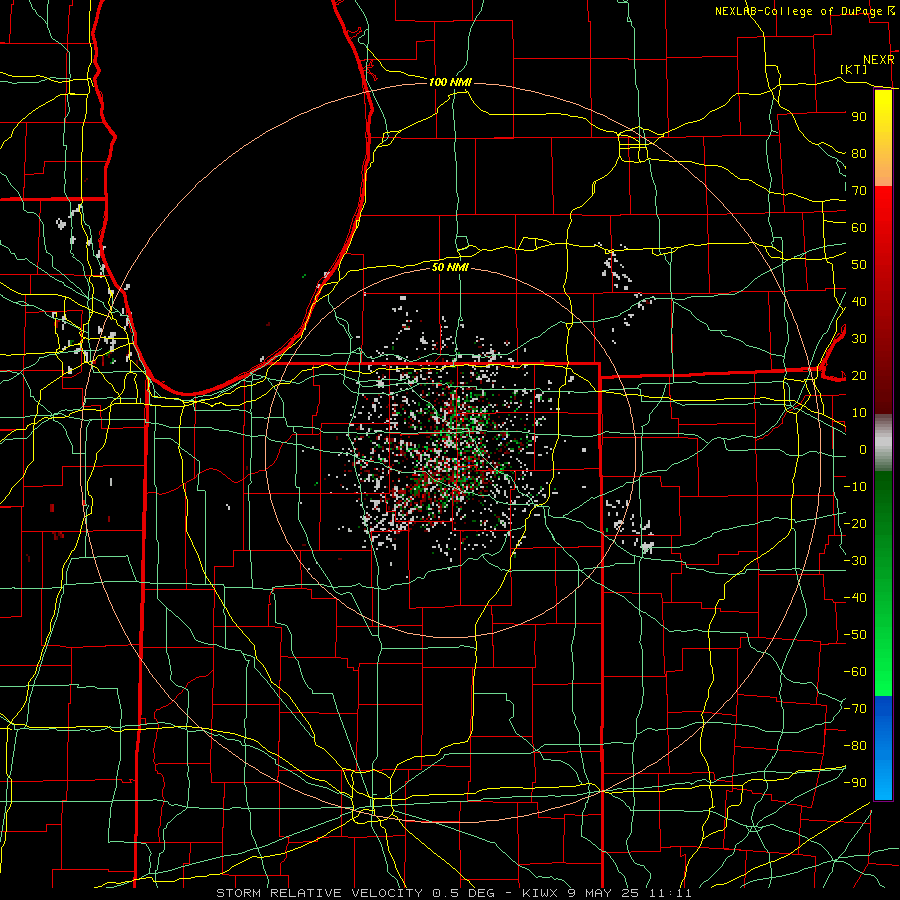Click the -40 value on the velocity scale

(x=855, y=598)
